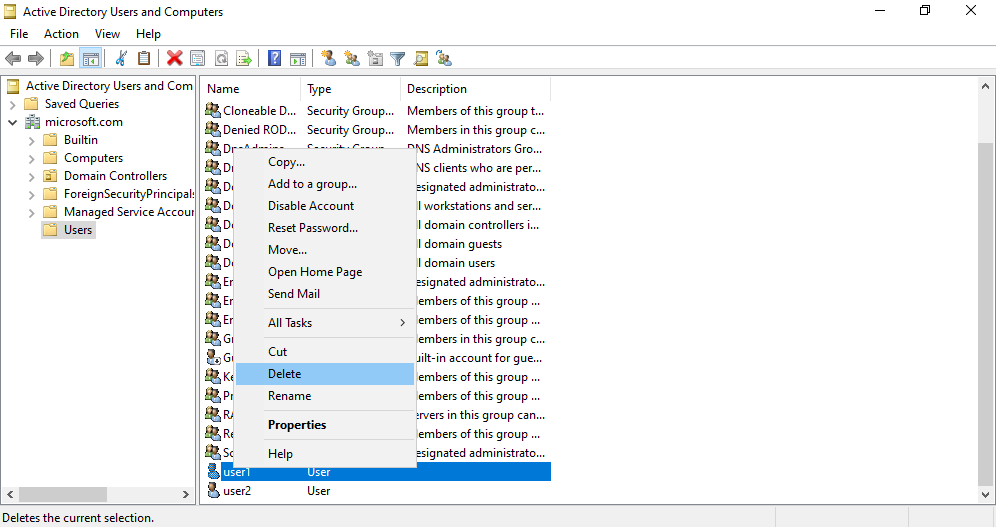Click the vertical scrollbar up arrow
The width and height of the screenshot is (996, 527).
(x=985, y=86)
